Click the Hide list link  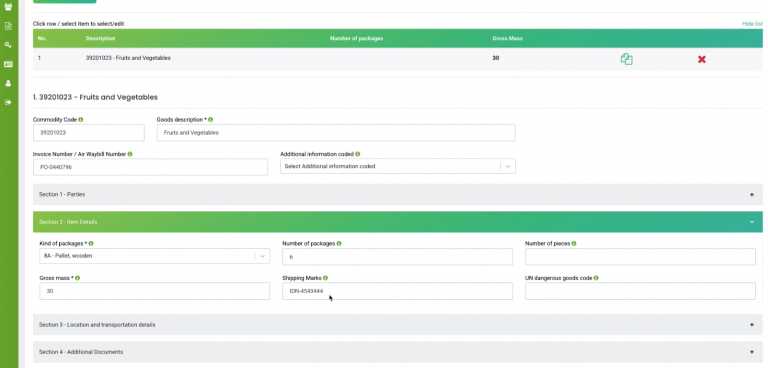coord(752,24)
